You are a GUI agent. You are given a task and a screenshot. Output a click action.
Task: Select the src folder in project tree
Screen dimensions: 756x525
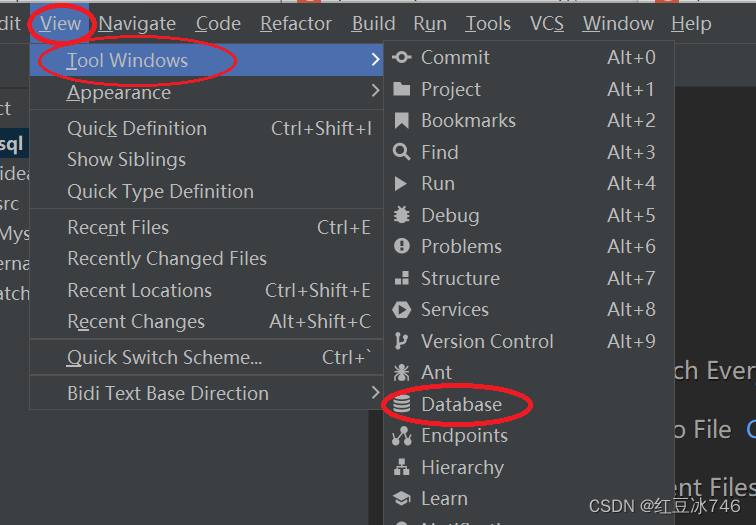tap(10, 204)
